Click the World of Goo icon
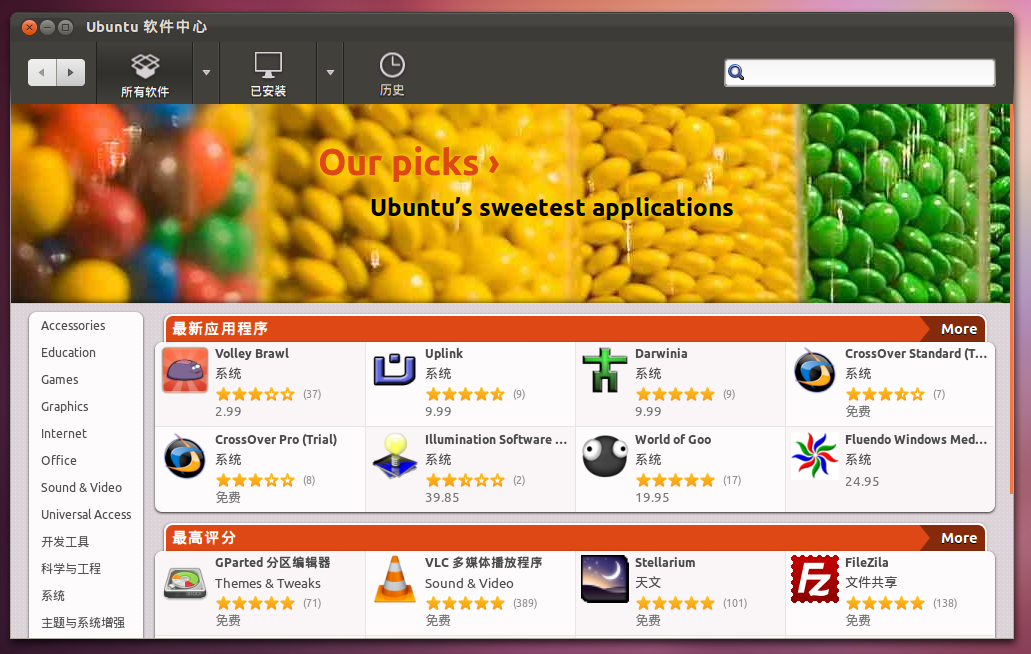1031x654 pixels. pos(604,456)
